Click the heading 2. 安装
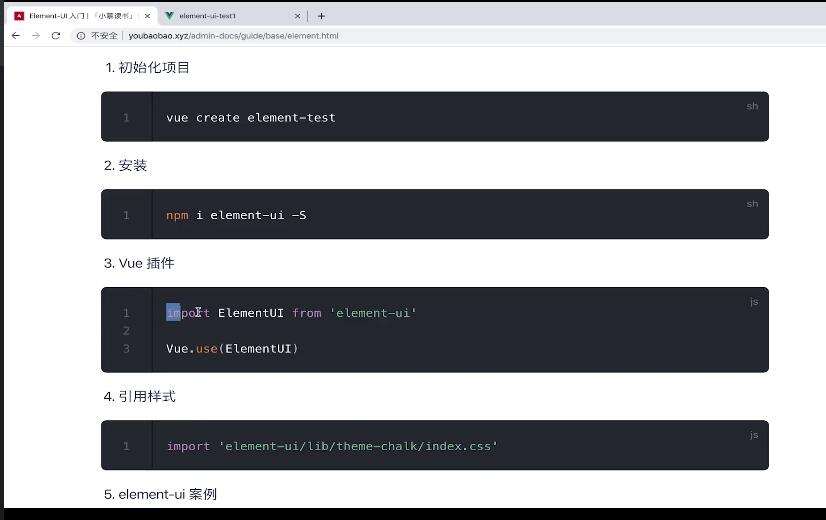Image resolution: width=826 pixels, height=520 pixels. click(x=125, y=165)
